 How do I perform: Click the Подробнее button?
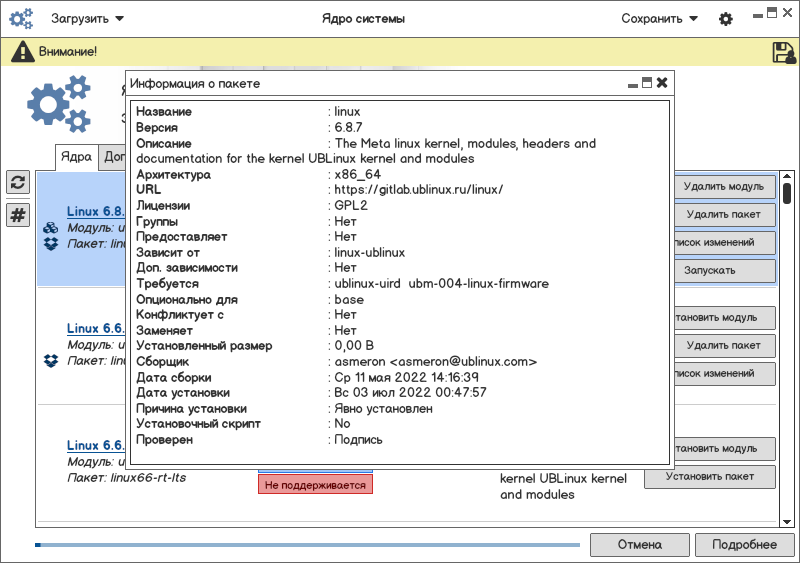tap(744, 545)
